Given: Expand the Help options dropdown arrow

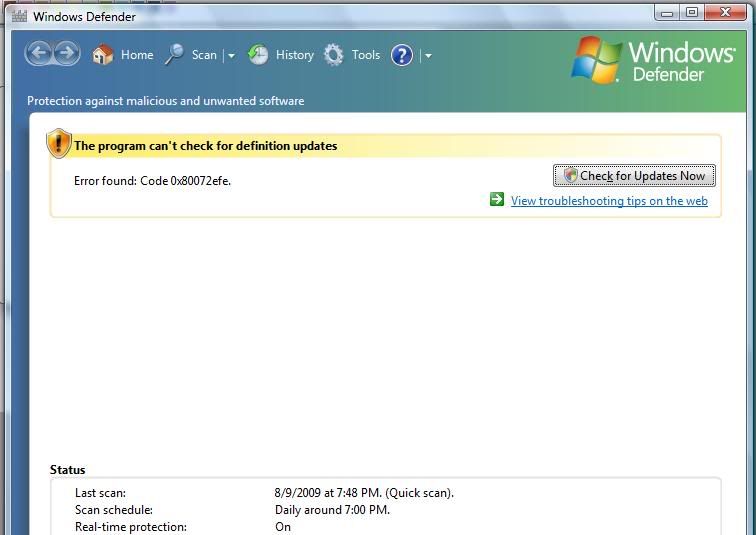Looking at the screenshot, I should point(428,56).
